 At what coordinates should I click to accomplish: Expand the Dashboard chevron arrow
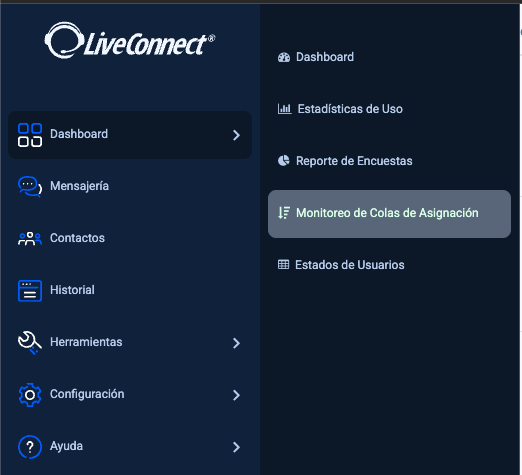click(x=236, y=135)
